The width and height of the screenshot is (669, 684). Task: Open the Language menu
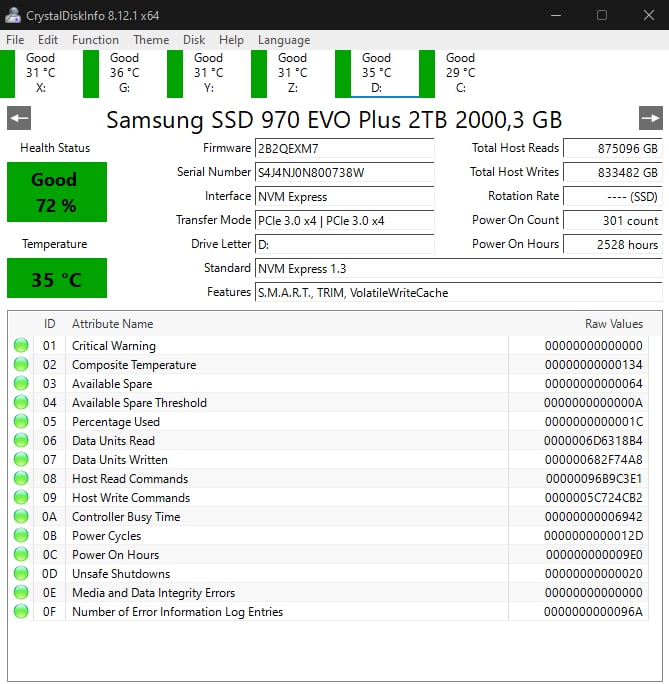pyautogui.click(x=284, y=40)
